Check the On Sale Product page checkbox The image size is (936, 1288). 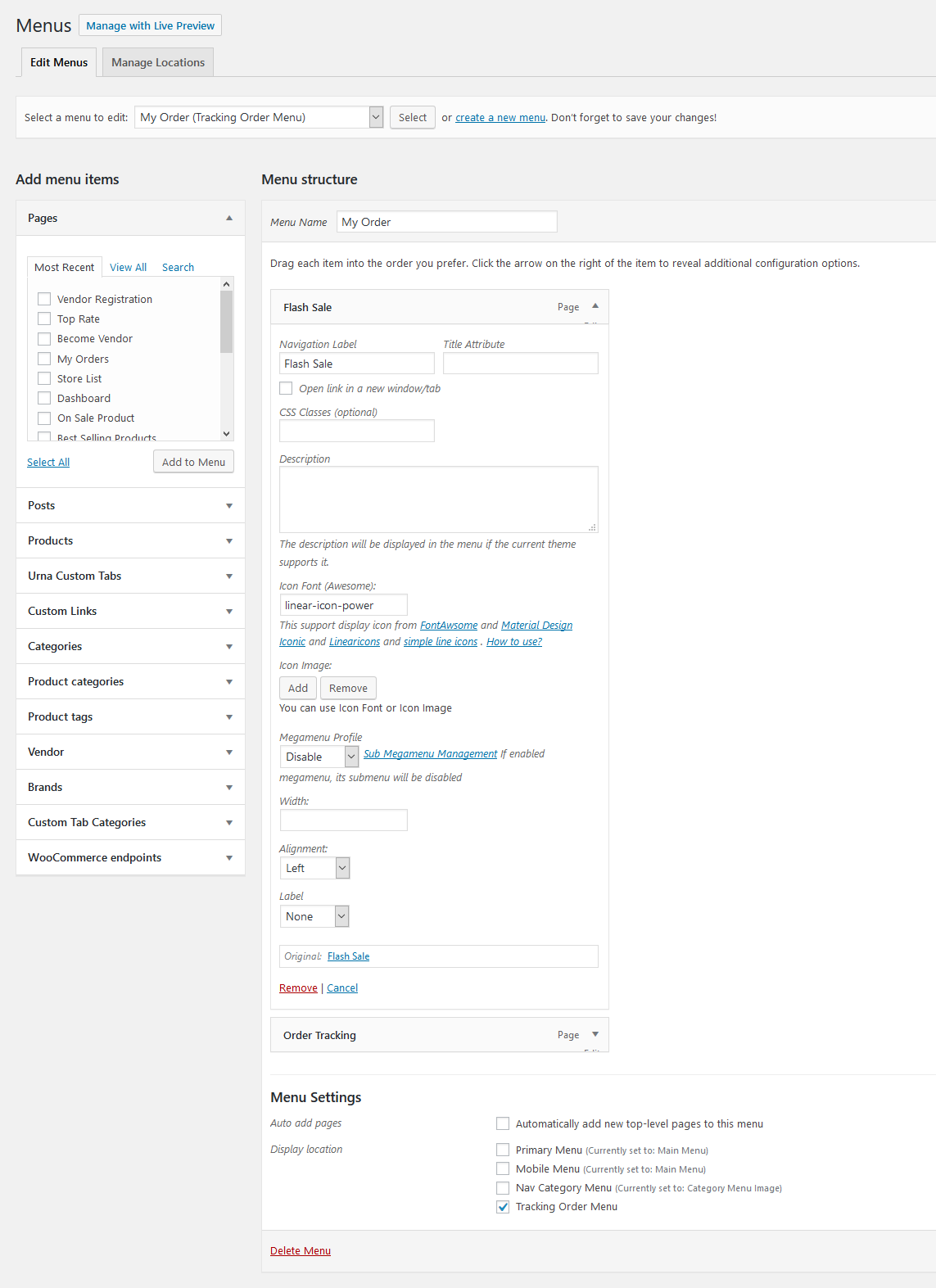coord(44,418)
